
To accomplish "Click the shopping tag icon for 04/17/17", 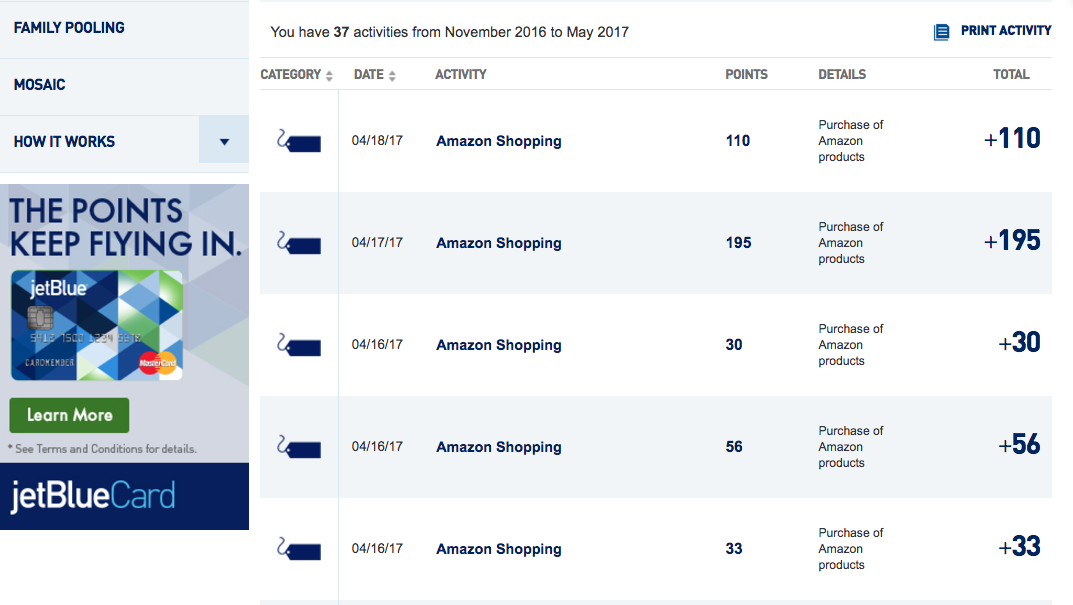I will [x=299, y=243].
